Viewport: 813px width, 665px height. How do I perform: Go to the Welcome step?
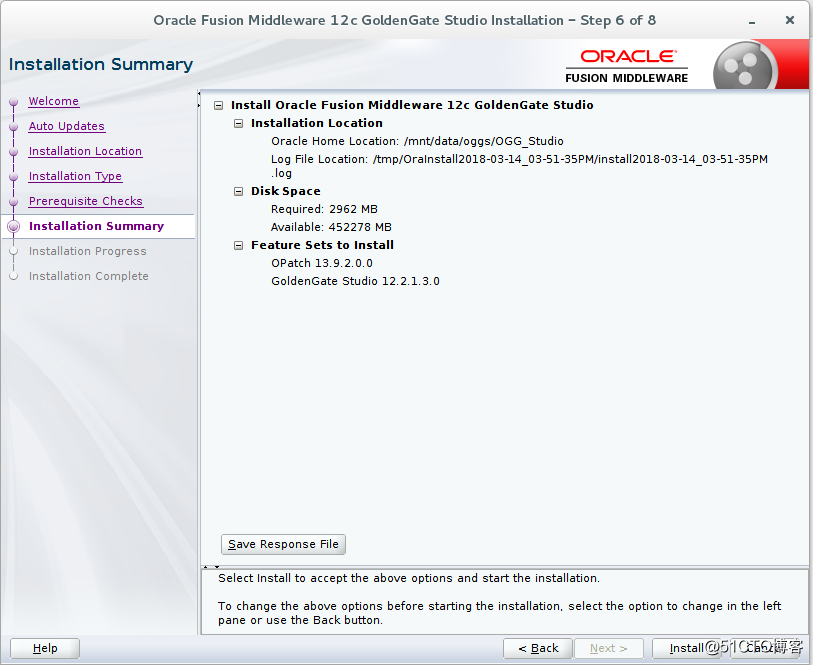coord(54,101)
